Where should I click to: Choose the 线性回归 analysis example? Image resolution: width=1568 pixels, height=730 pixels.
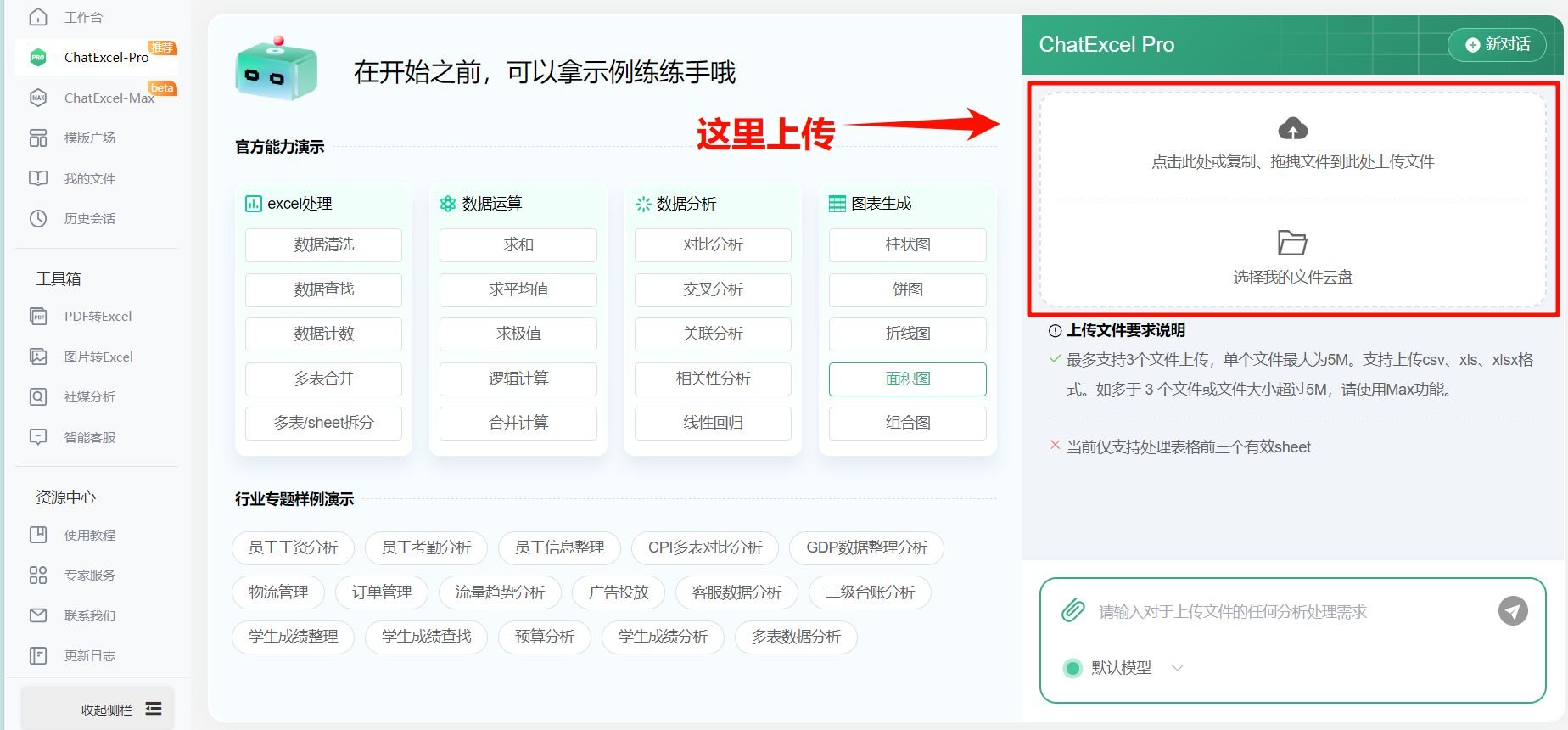(713, 423)
